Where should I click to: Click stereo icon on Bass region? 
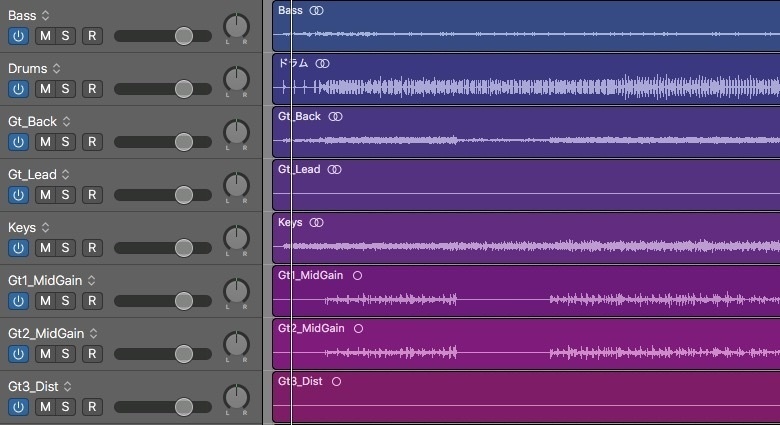point(316,10)
